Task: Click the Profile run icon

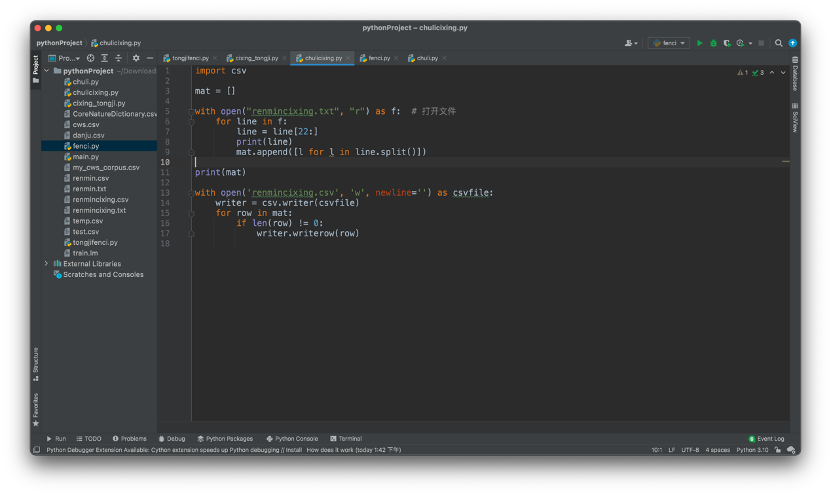Action: point(740,43)
